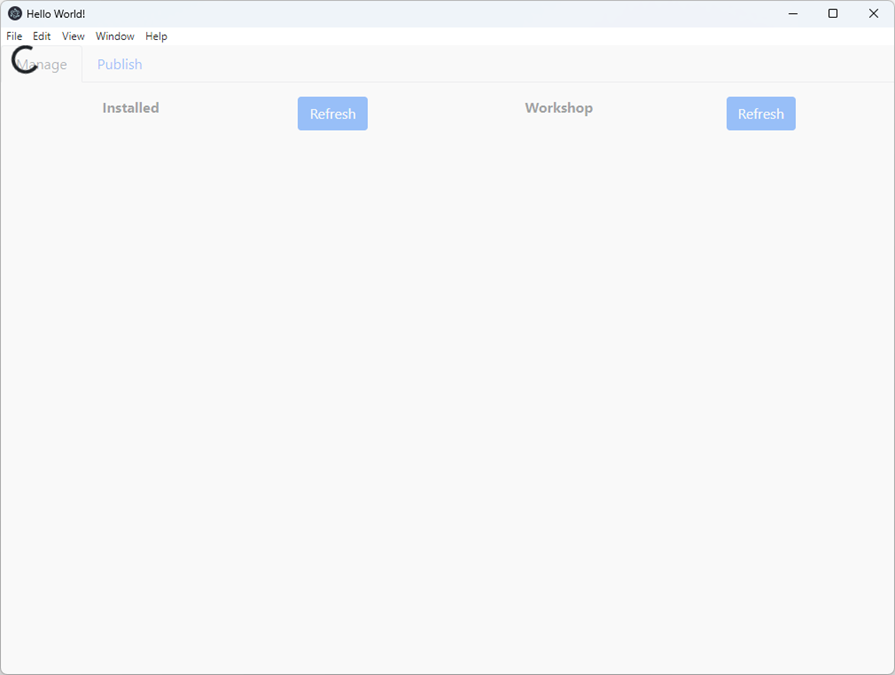Screen dimensions: 895x675
Task: Open the File menu
Action: tap(14, 36)
